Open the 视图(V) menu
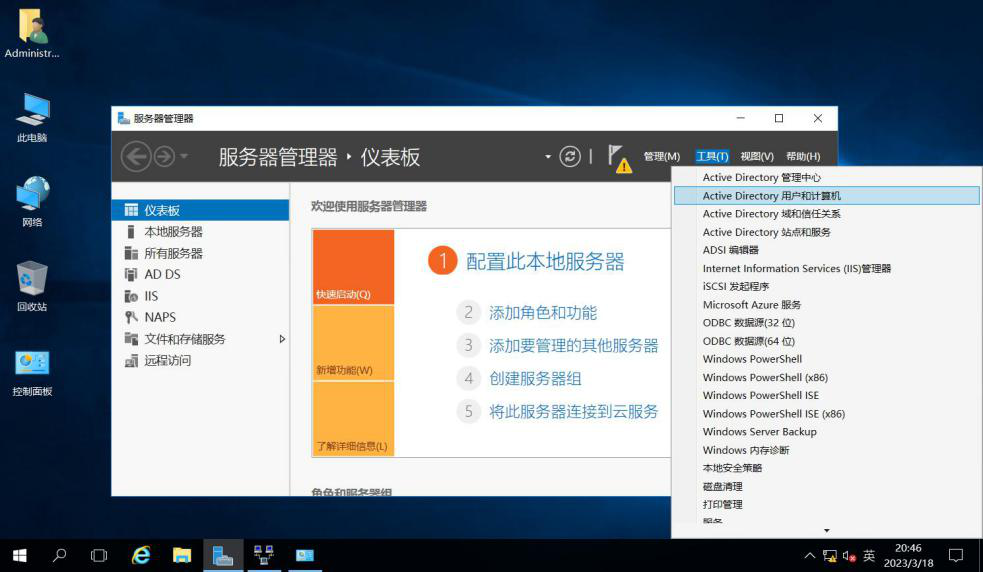The image size is (983, 572). point(757,156)
